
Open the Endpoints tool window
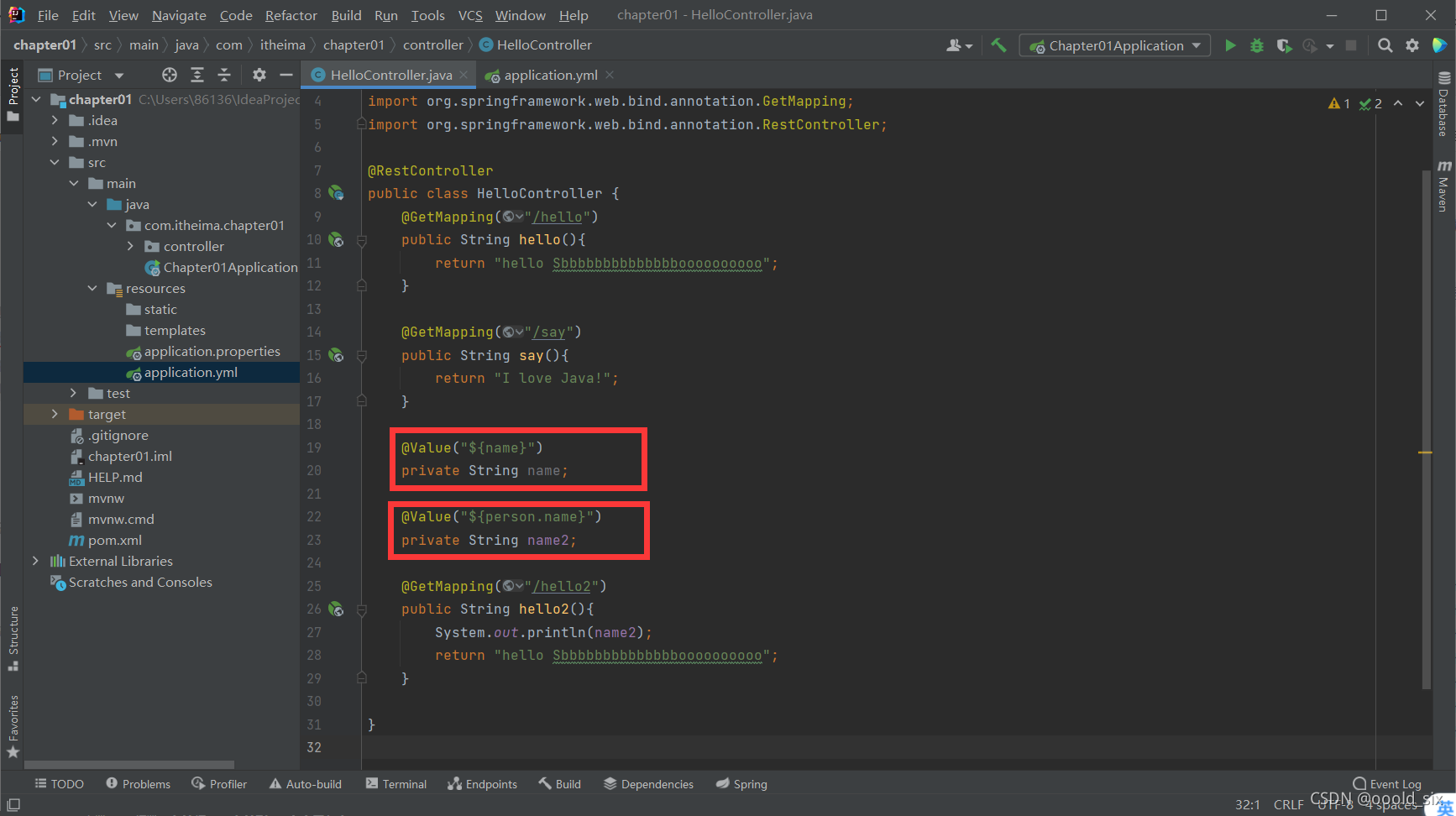pyautogui.click(x=482, y=784)
